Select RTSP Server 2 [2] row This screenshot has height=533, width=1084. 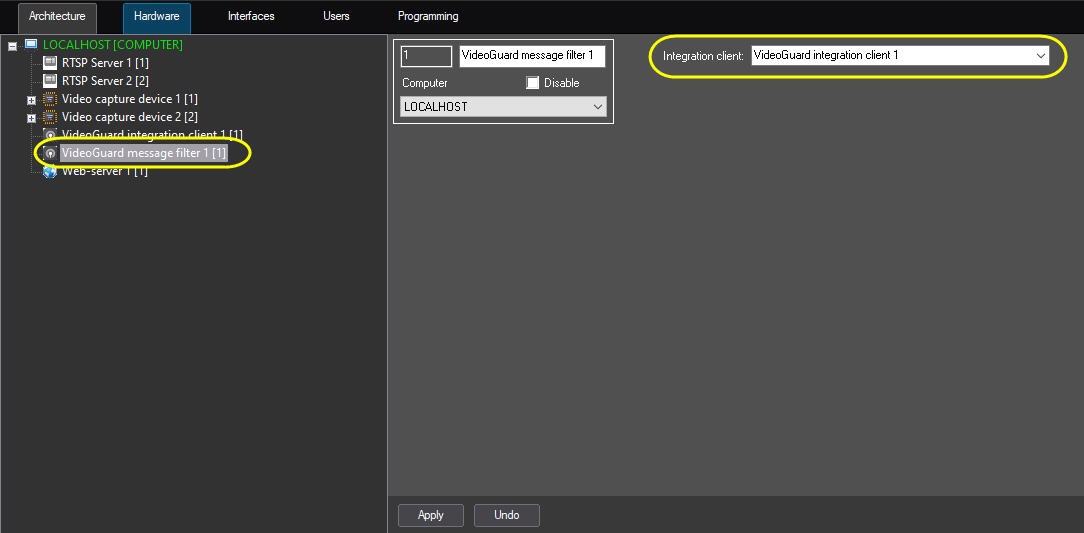(105, 81)
